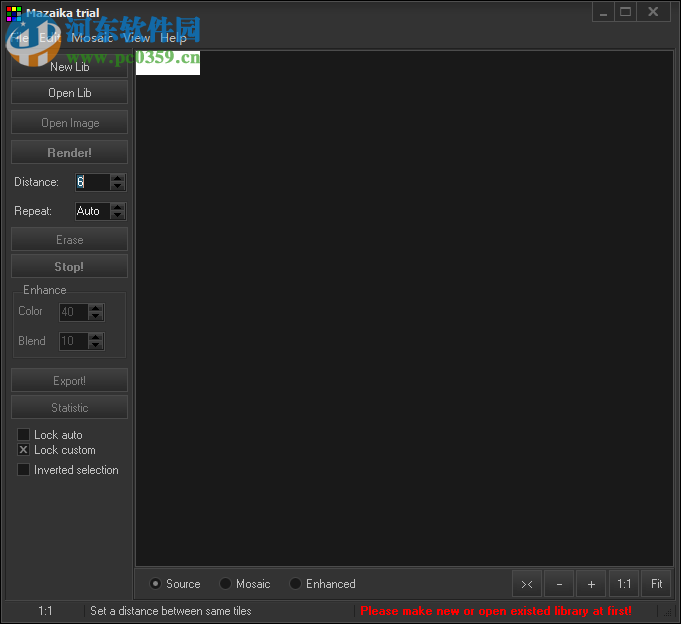Set zoom to 1:1 in bottom toolbar
681x624 pixels.
point(624,584)
